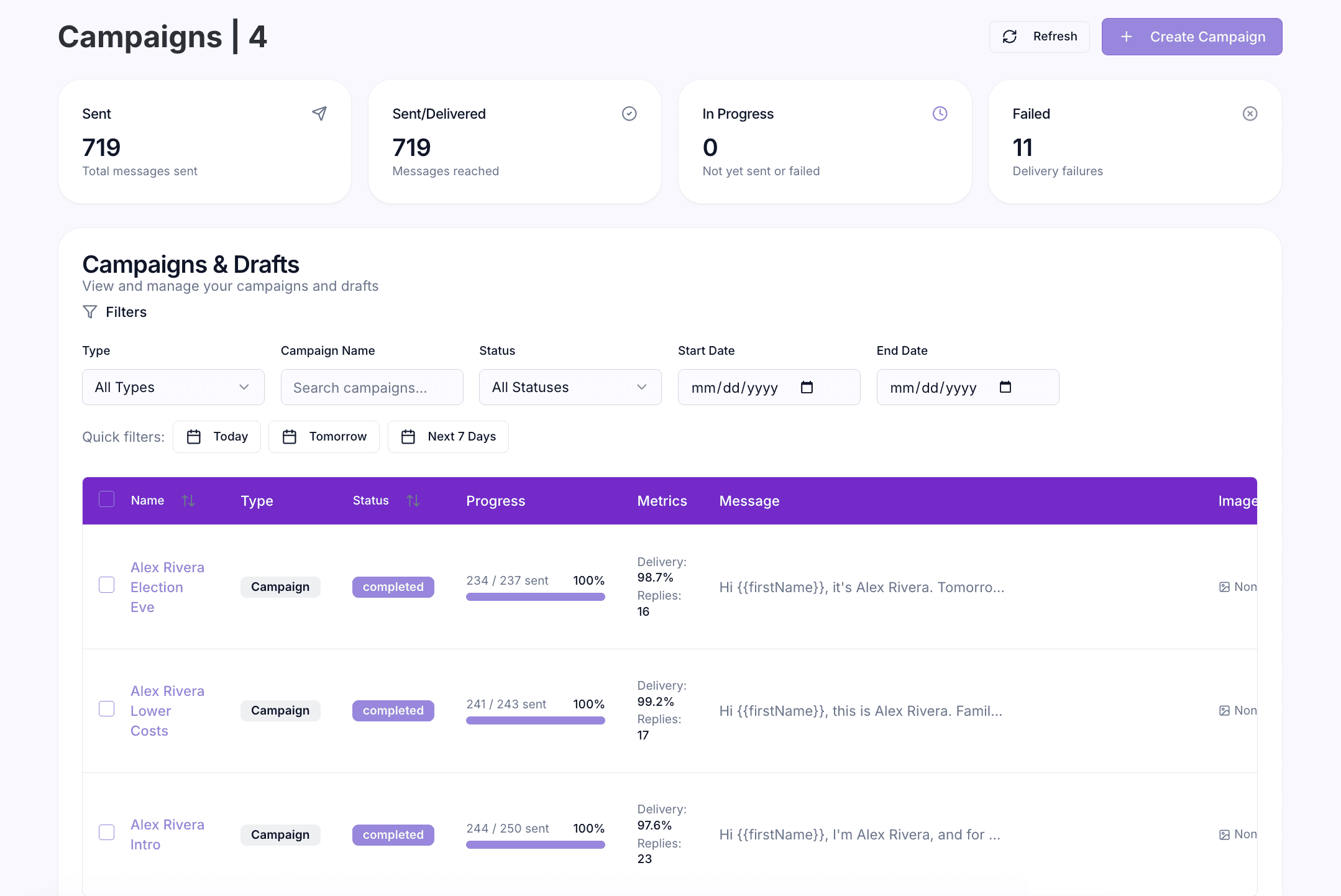
Task: Click the Start Date mm/dd/yyyy field
Action: pos(769,387)
